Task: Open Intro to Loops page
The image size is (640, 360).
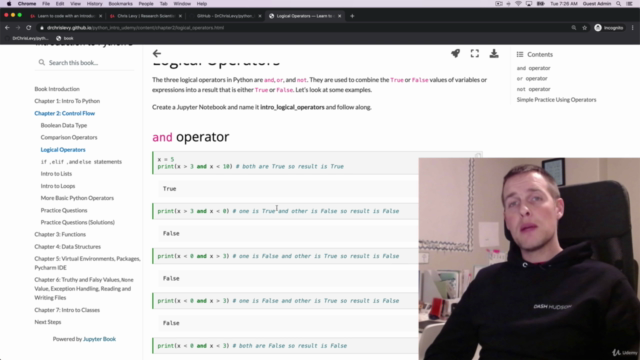Action: (58, 186)
